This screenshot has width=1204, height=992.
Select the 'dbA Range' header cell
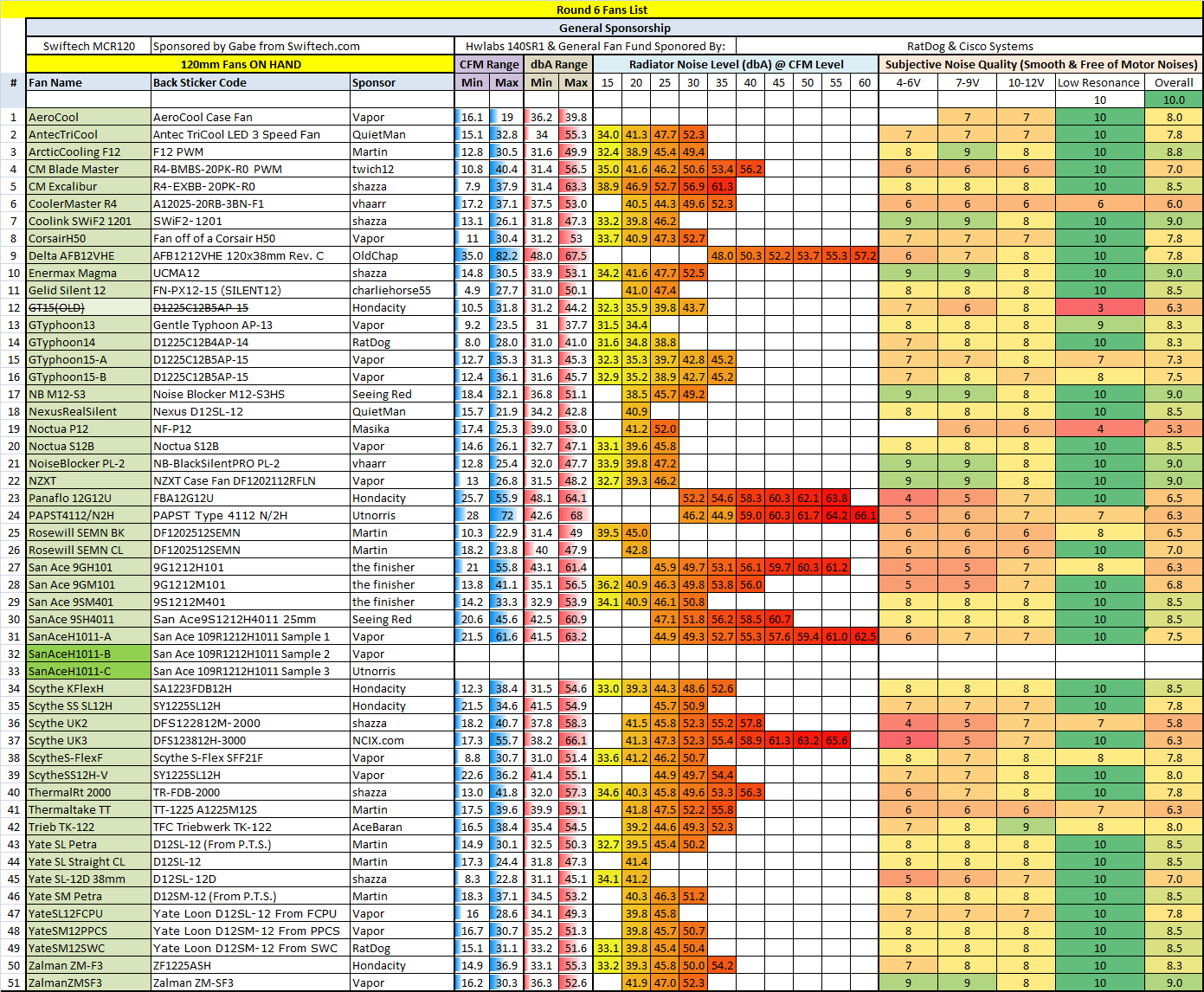(558, 64)
